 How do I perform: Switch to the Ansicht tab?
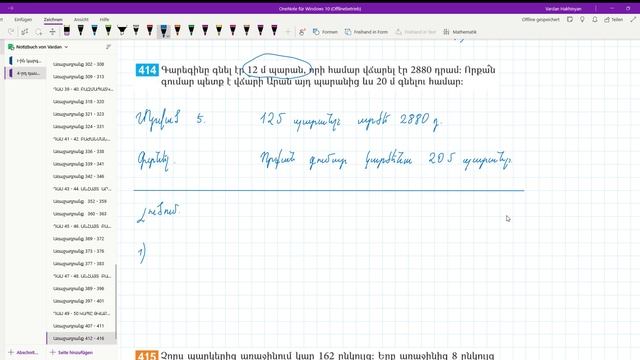pyautogui.click(x=81, y=20)
